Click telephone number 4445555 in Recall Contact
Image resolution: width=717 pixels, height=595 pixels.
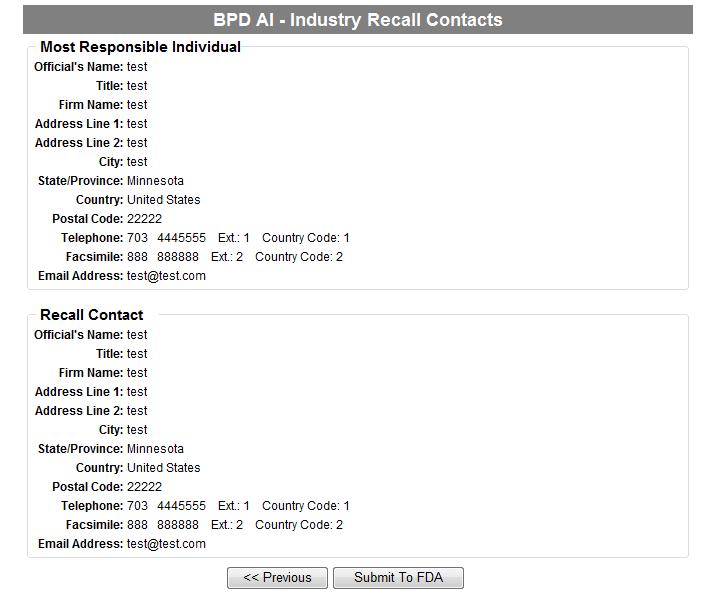(181, 506)
